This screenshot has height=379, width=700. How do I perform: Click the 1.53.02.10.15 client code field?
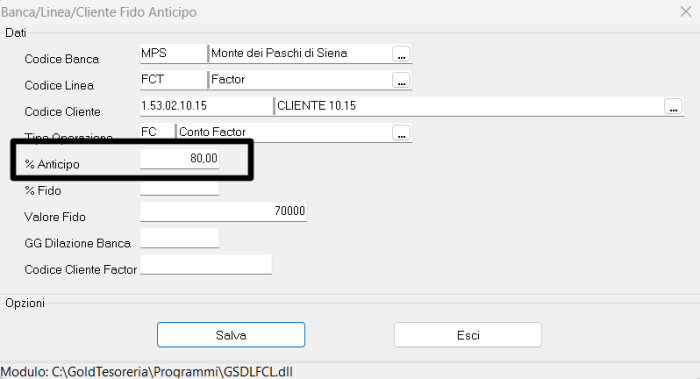click(x=206, y=106)
